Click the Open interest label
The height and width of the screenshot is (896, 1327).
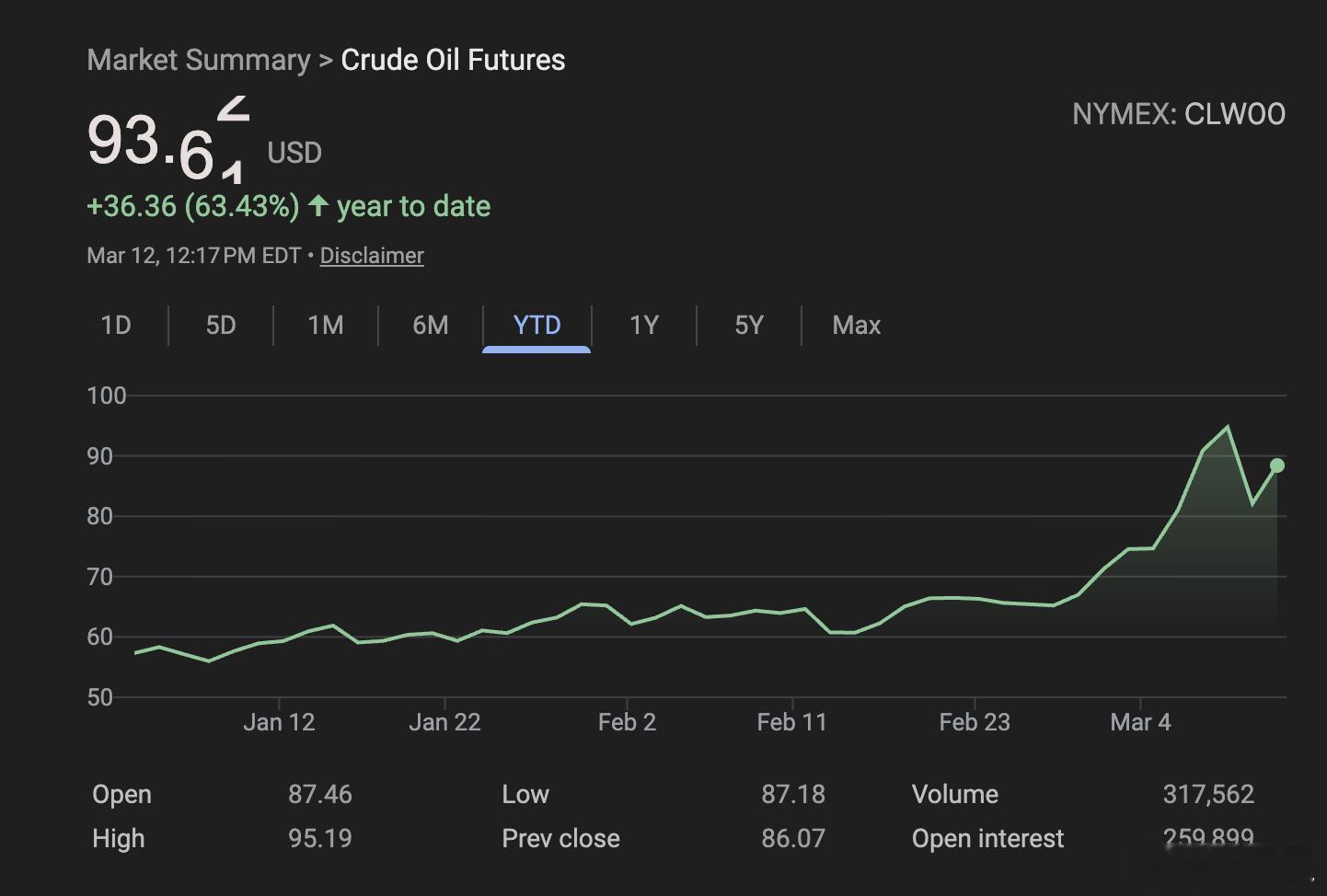pyautogui.click(x=987, y=838)
